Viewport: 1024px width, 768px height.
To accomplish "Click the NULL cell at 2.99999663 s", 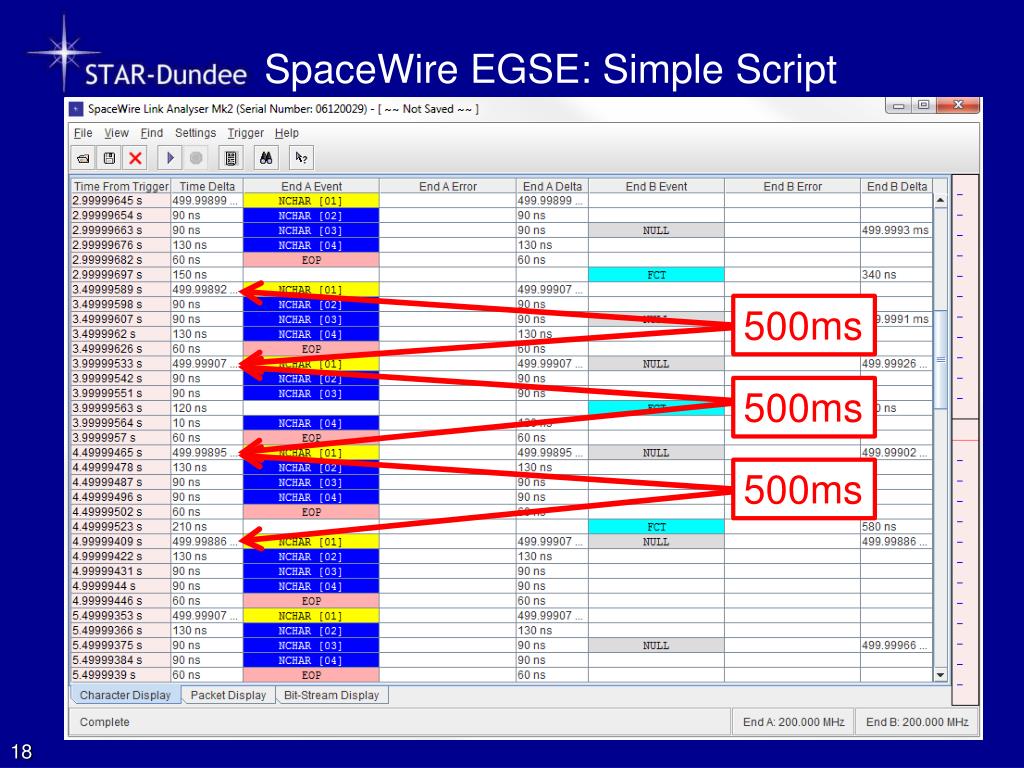I will pos(656,231).
